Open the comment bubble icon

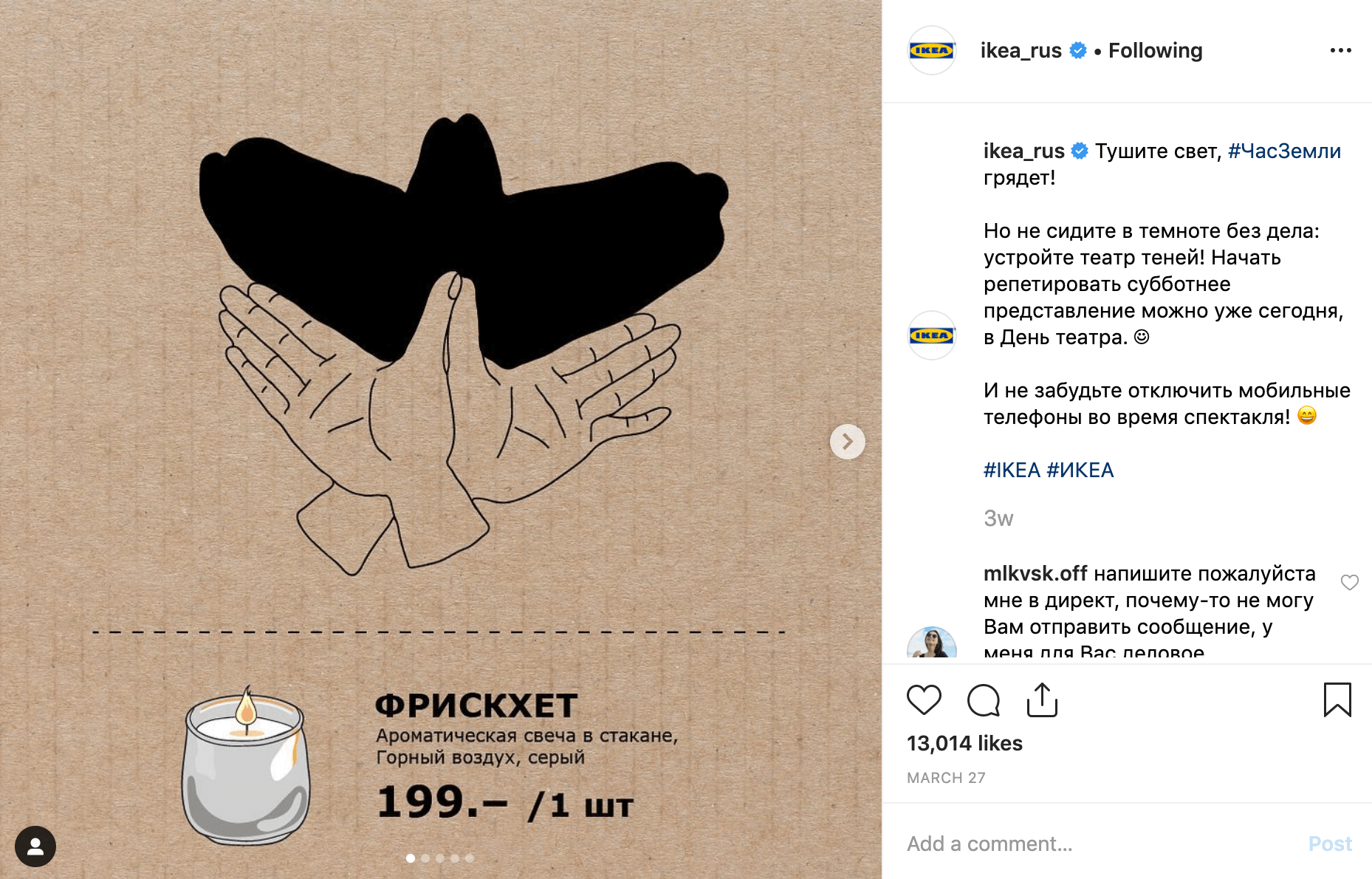[x=984, y=700]
